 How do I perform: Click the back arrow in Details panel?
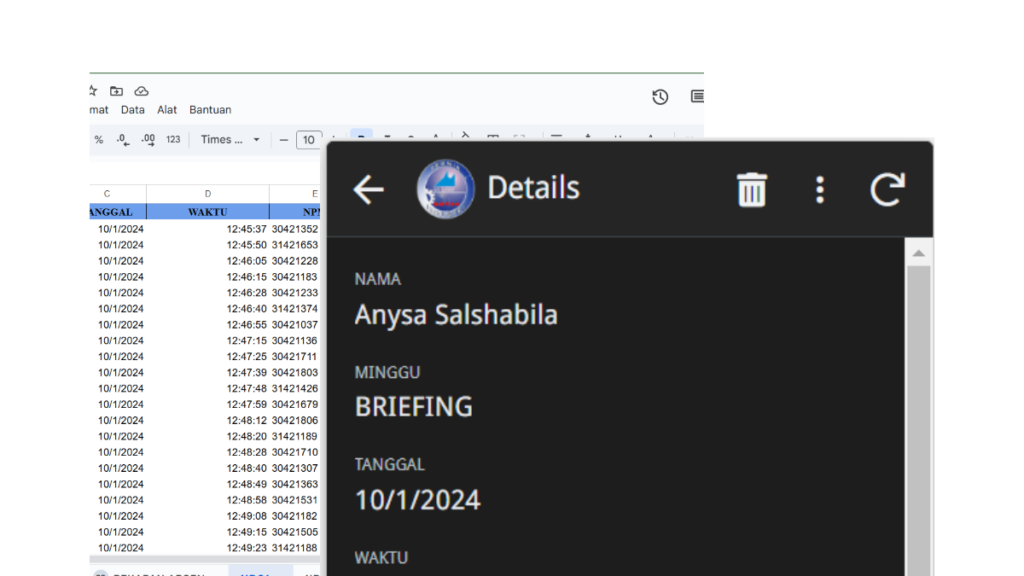368,189
